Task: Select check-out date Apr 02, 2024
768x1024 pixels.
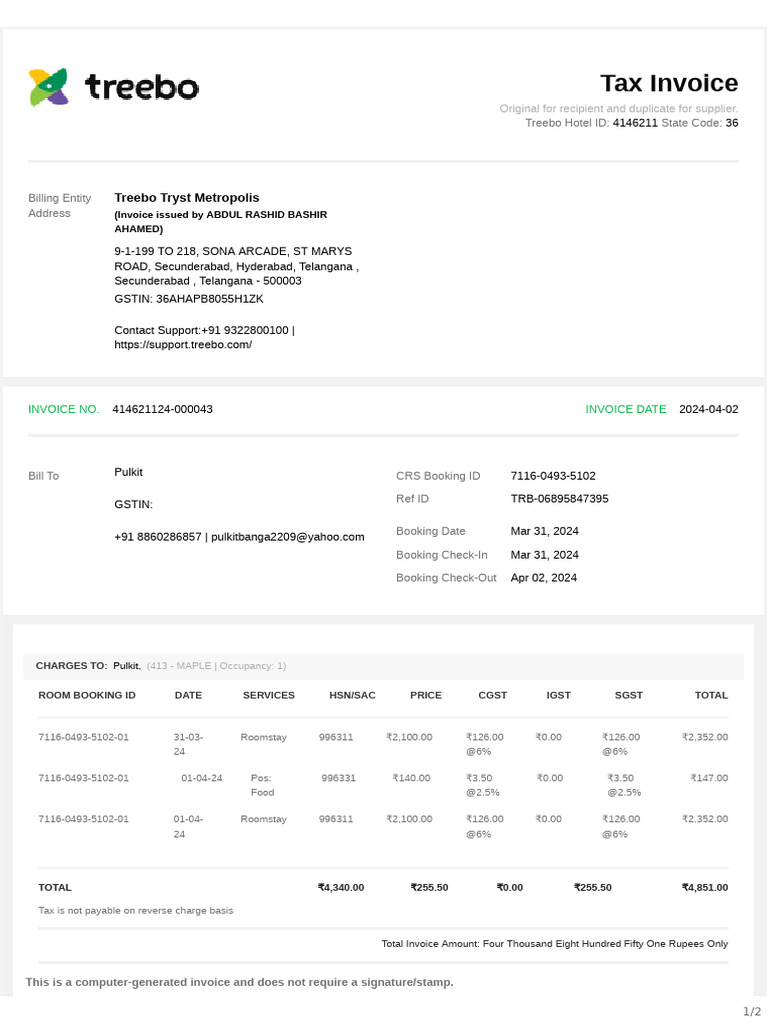Action: pyautogui.click(x=543, y=577)
